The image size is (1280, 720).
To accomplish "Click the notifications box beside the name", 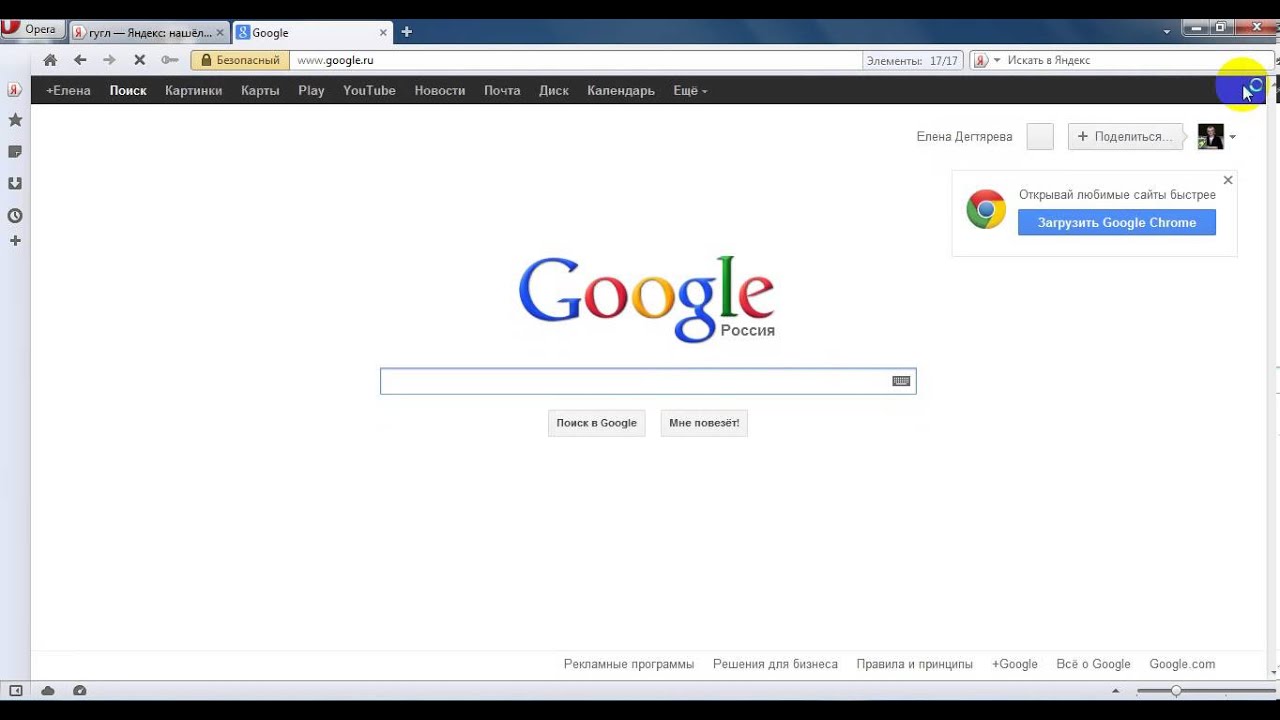I will point(1040,137).
